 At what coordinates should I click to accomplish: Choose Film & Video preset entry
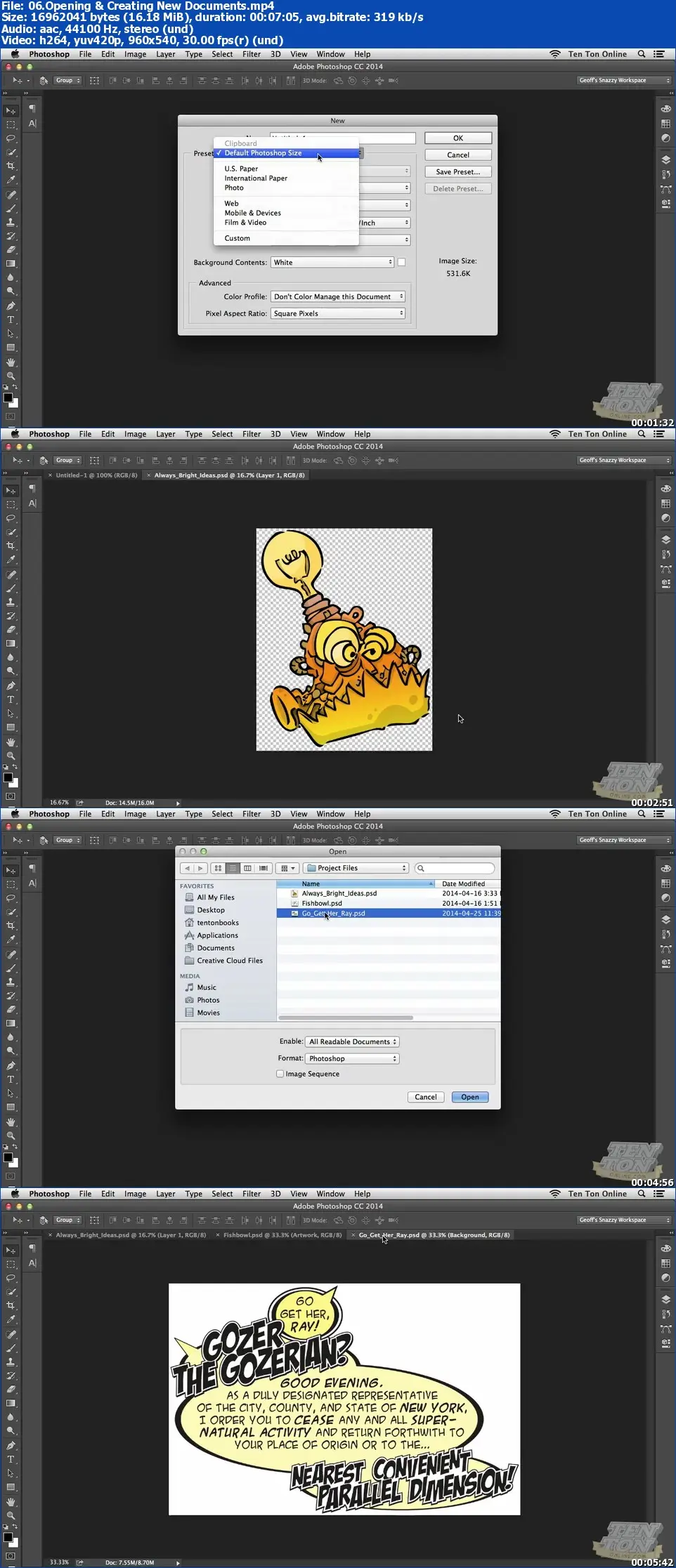pos(245,223)
